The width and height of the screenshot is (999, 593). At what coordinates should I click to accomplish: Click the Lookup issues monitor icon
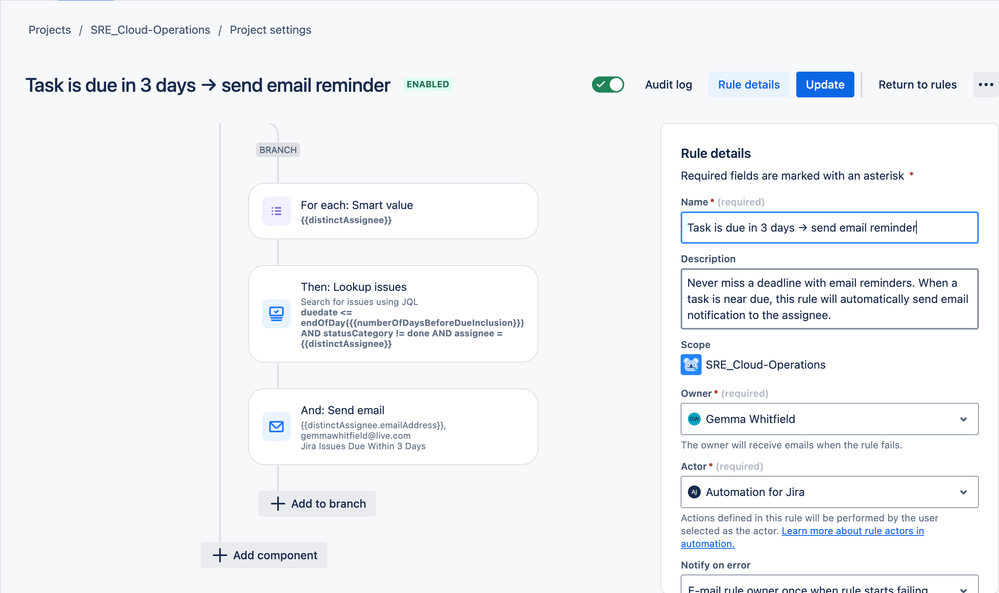[277, 313]
